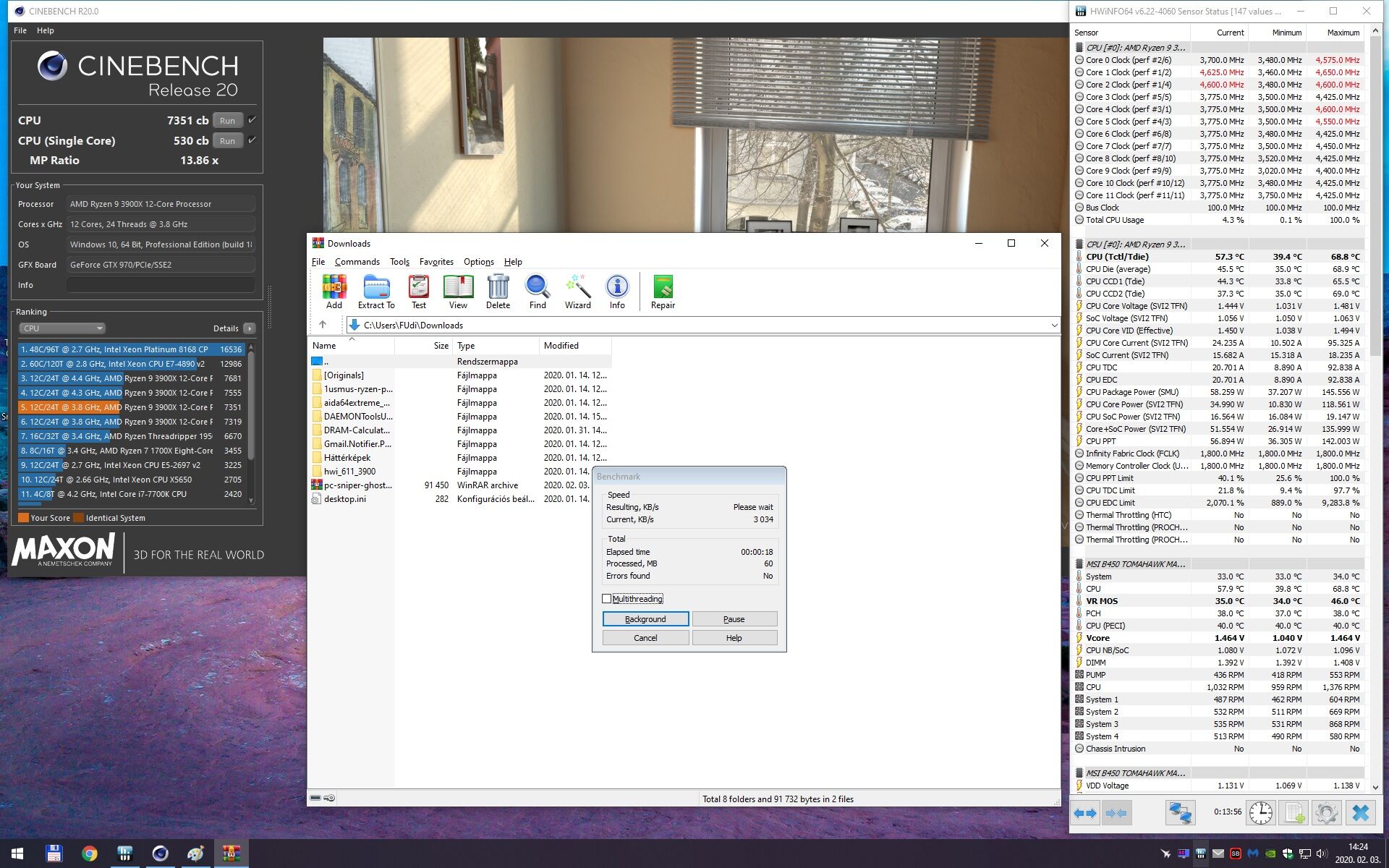This screenshot has width=1389, height=868.
Task: Click HWiNFO clock reset timer icon
Action: point(1261,813)
